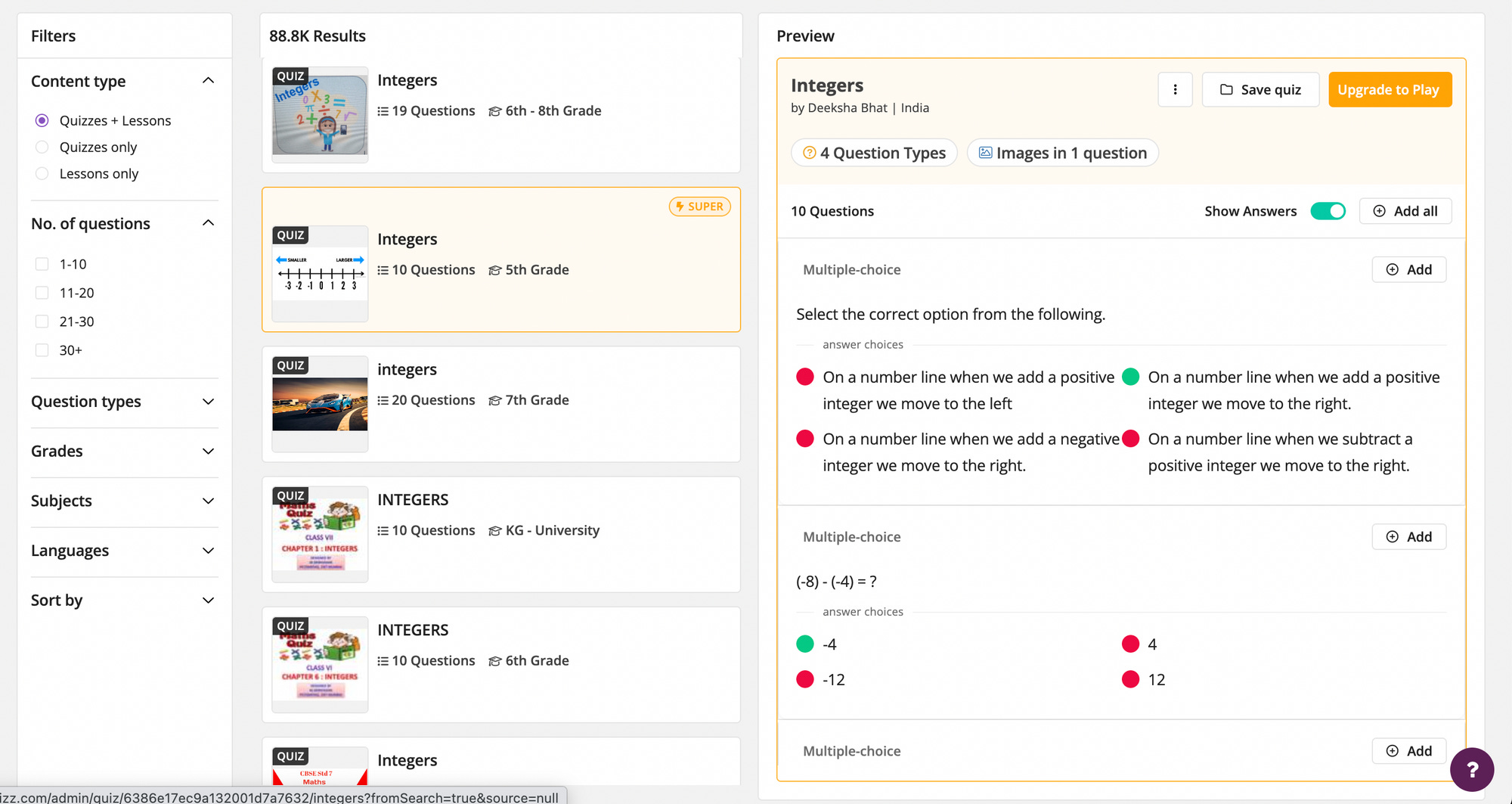Click the red marker for answer -12
Screen dimensions: 1512x804
coord(805,680)
